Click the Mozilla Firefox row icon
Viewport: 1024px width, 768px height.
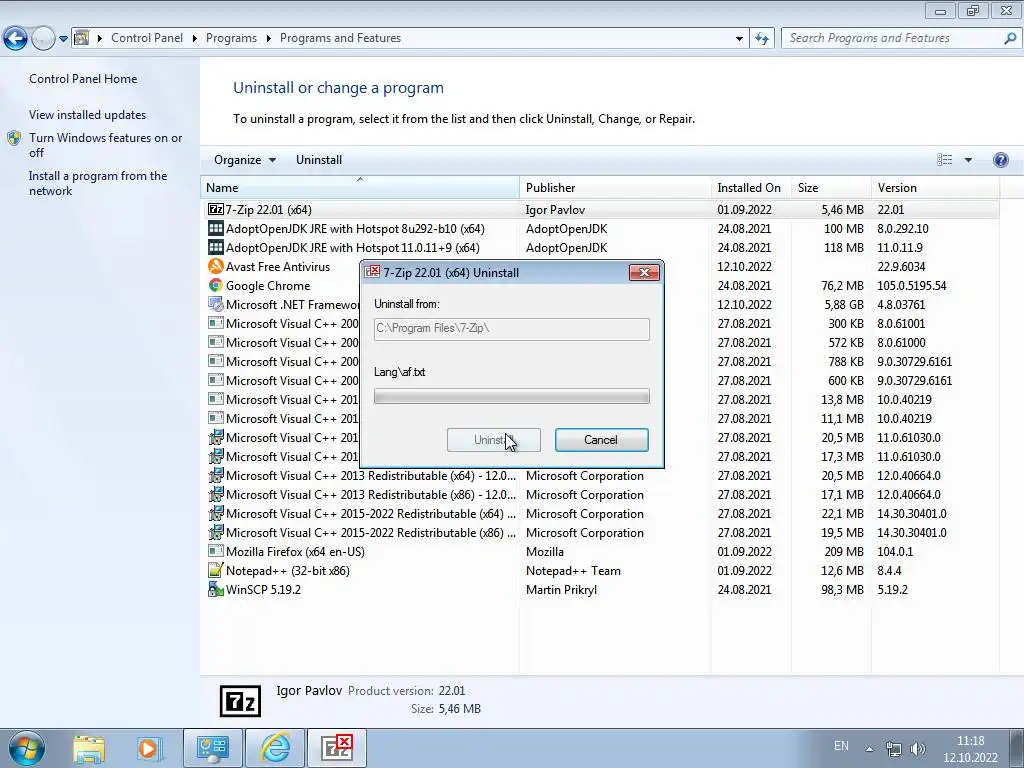pyautogui.click(x=216, y=551)
